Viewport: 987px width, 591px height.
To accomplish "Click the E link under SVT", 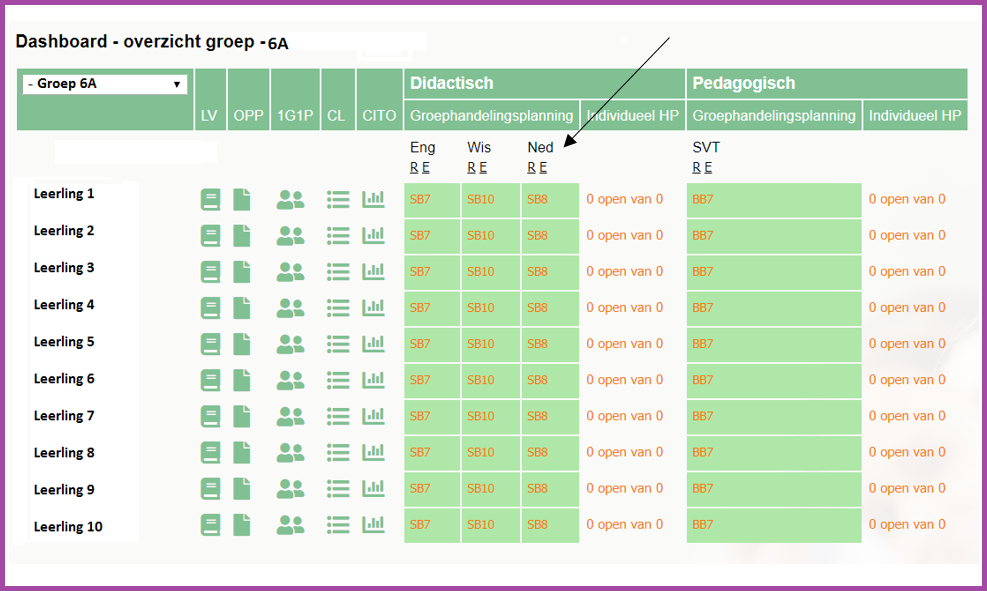I will click(x=708, y=168).
